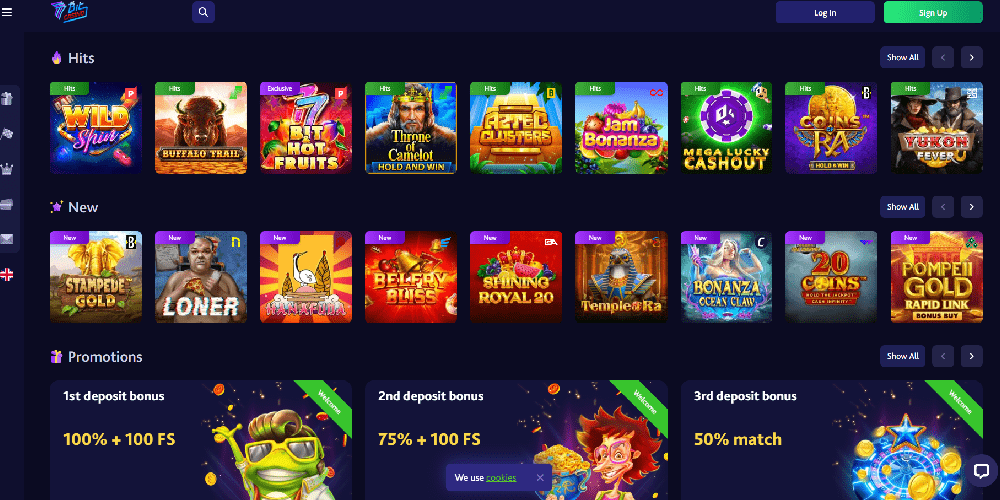Go back in Hits carousel left chevron
Screen dimensions: 1000x500
click(943, 57)
